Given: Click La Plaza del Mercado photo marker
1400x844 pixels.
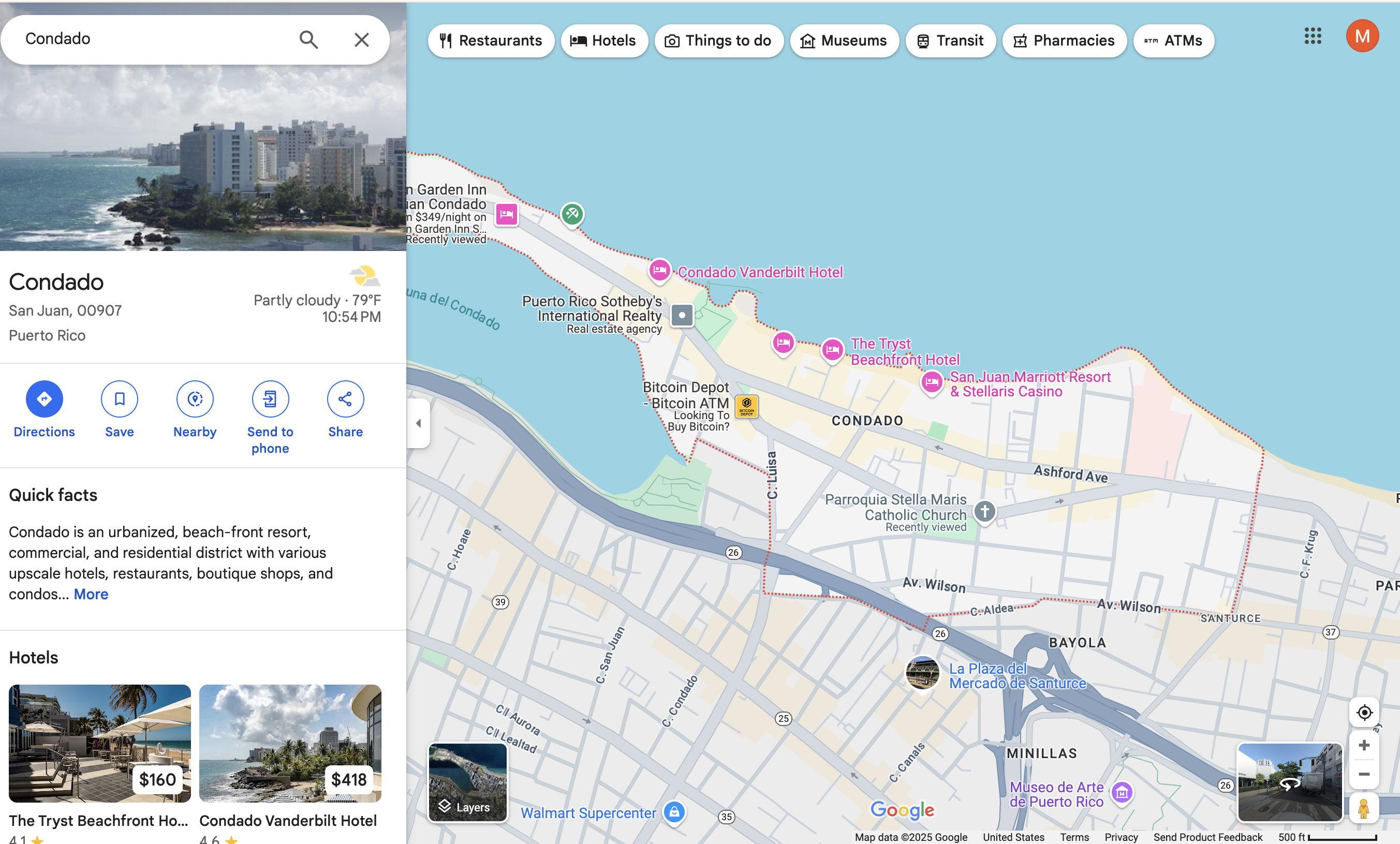Looking at the screenshot, I should 922,674.
